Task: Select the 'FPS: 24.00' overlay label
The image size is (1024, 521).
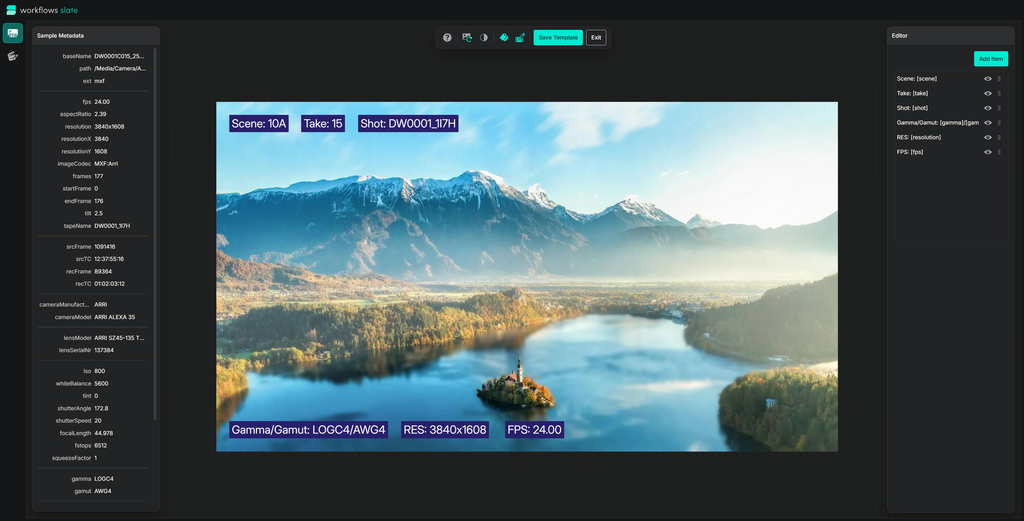Action: (534, 430)
